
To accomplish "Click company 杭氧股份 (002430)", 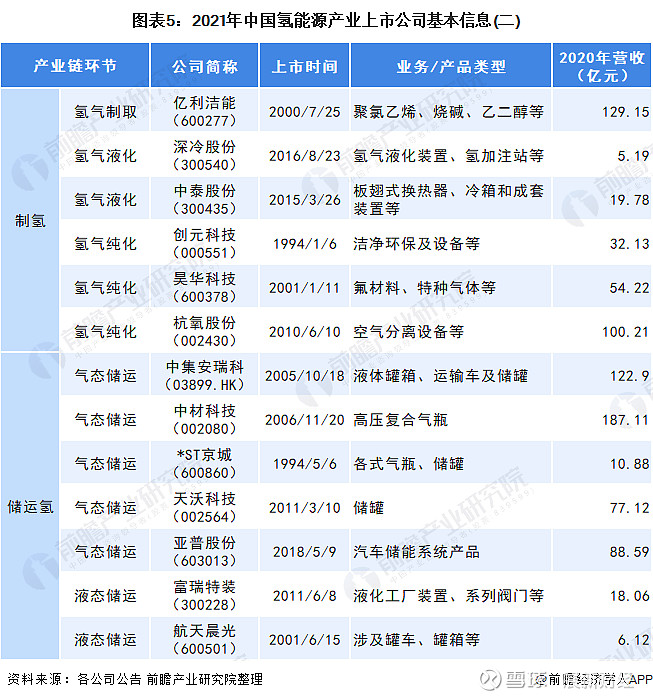I will [204, 331].
